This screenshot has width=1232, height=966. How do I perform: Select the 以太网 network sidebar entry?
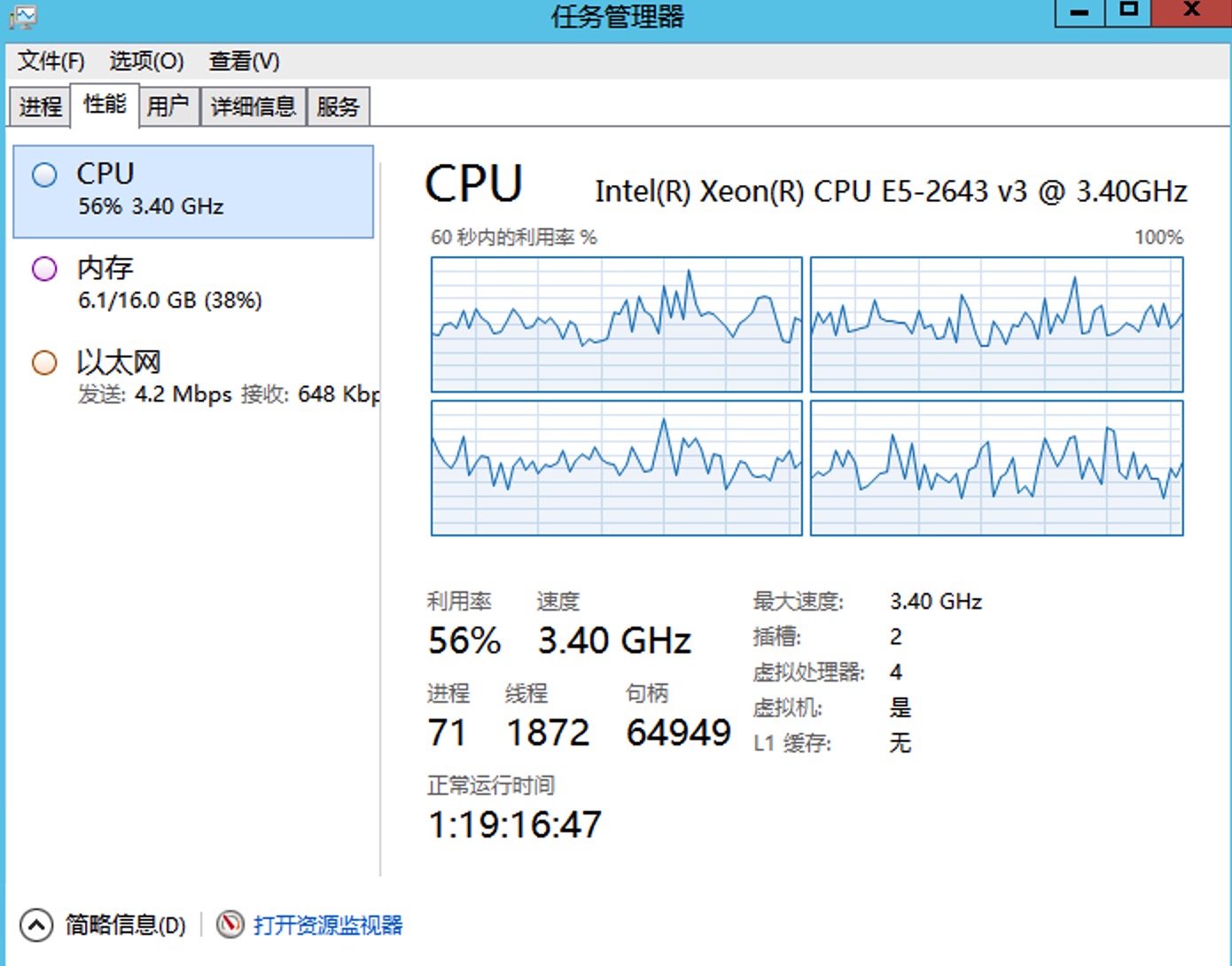click(x=193, y=378)
